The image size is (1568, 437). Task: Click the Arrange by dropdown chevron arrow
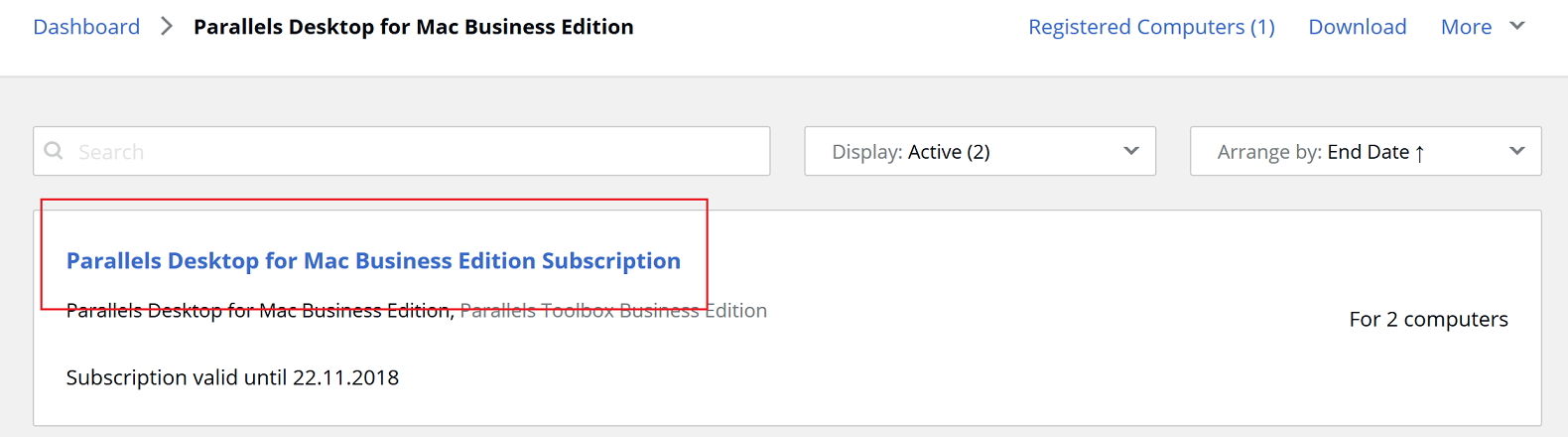click(x=1517, y=151)
